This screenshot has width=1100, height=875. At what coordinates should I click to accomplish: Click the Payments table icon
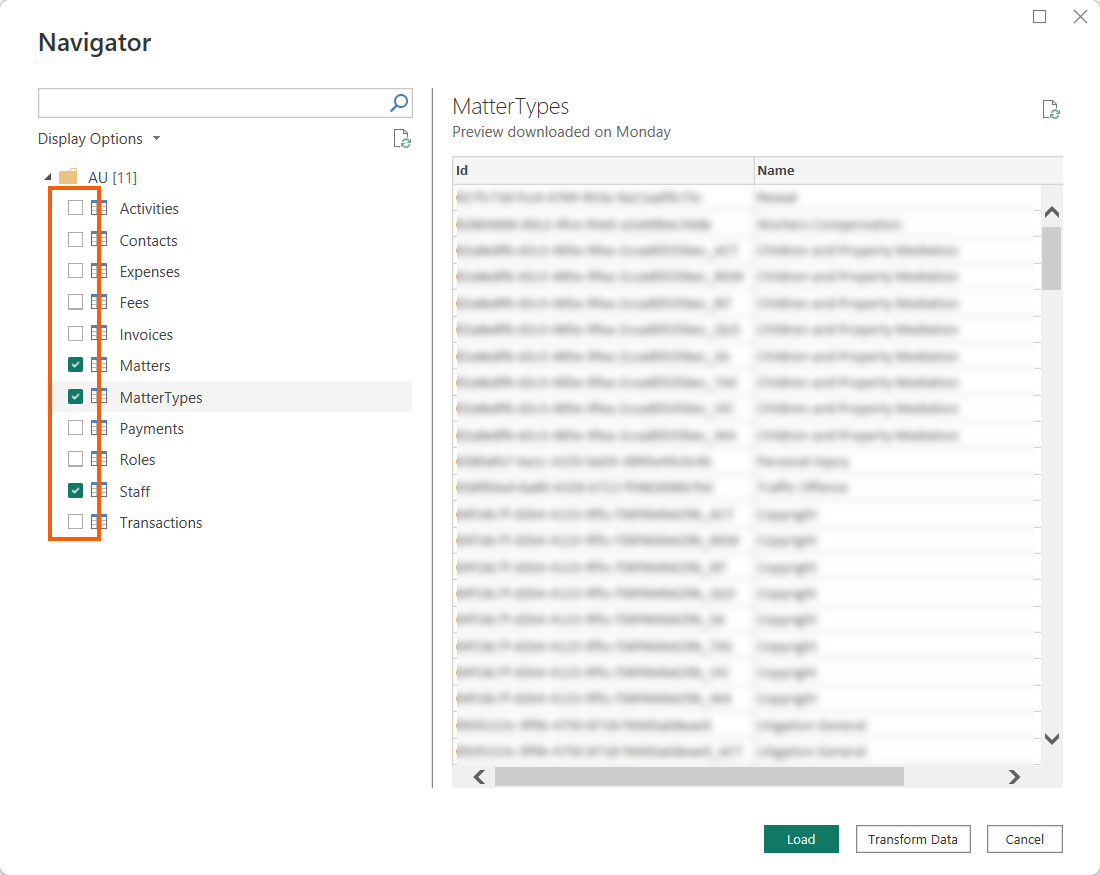point(99,428)
